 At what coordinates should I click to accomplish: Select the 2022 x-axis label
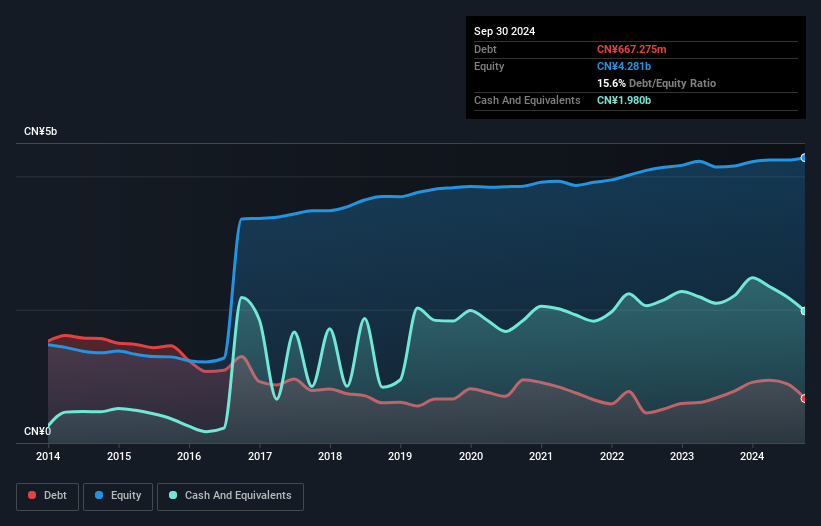click(x=612, y=456)
